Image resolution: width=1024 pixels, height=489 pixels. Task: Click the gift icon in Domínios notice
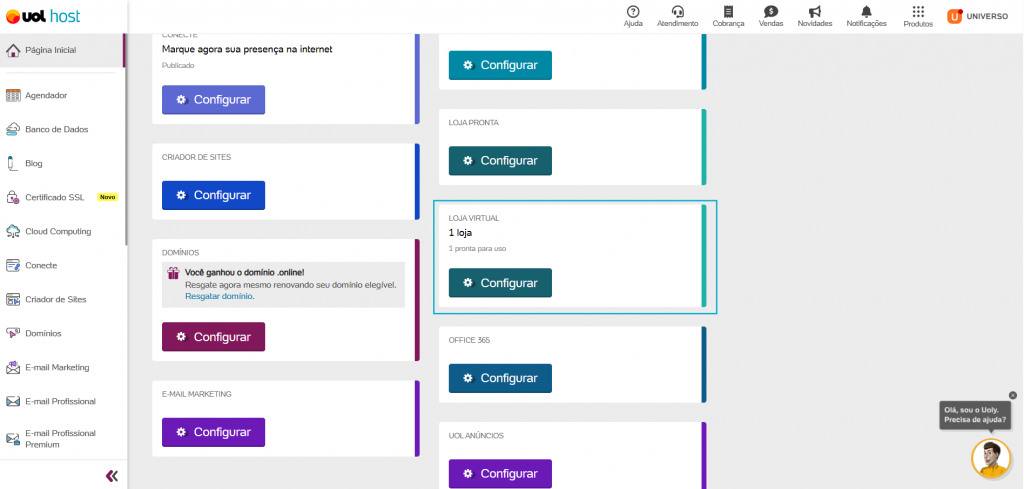click(x=173, y=273)
